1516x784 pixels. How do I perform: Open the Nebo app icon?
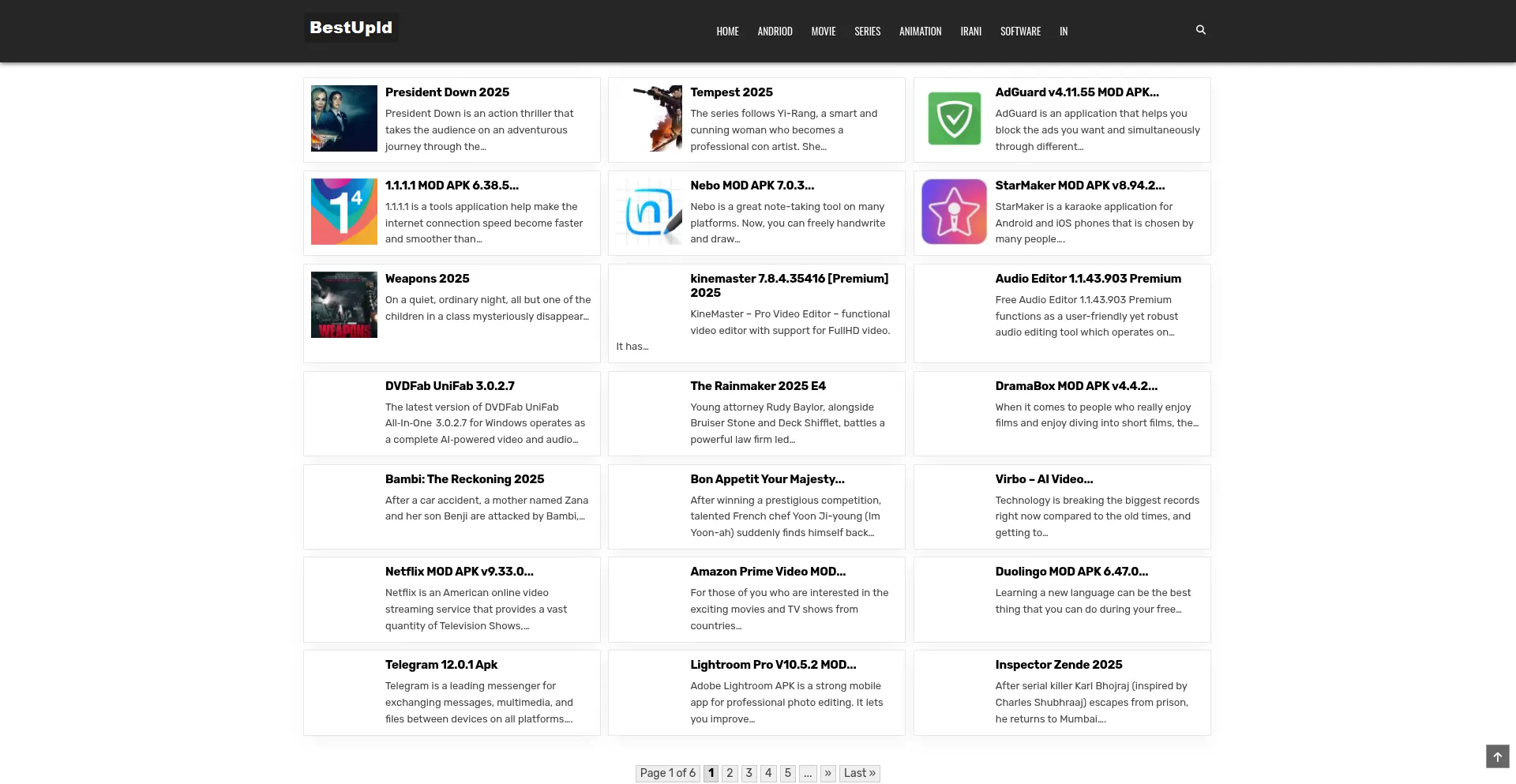click(x=649, y=212)
